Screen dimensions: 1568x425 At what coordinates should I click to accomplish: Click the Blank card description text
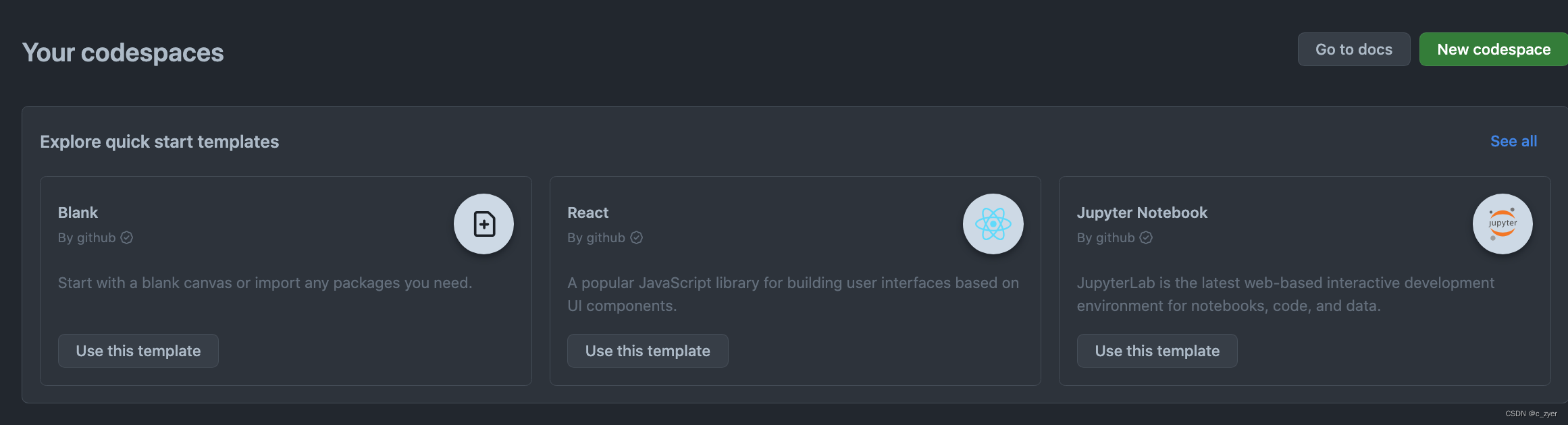[x=265, y=283]
